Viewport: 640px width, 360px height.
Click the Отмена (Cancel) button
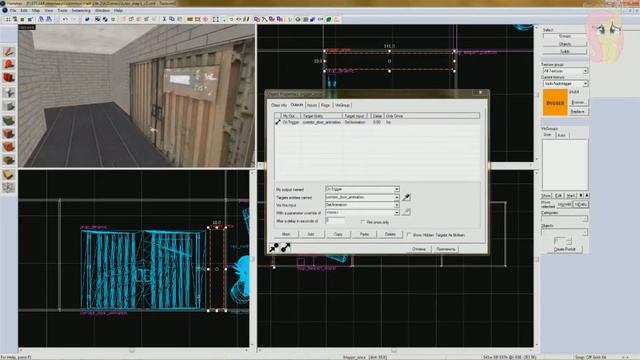click(x=418, y=249)
